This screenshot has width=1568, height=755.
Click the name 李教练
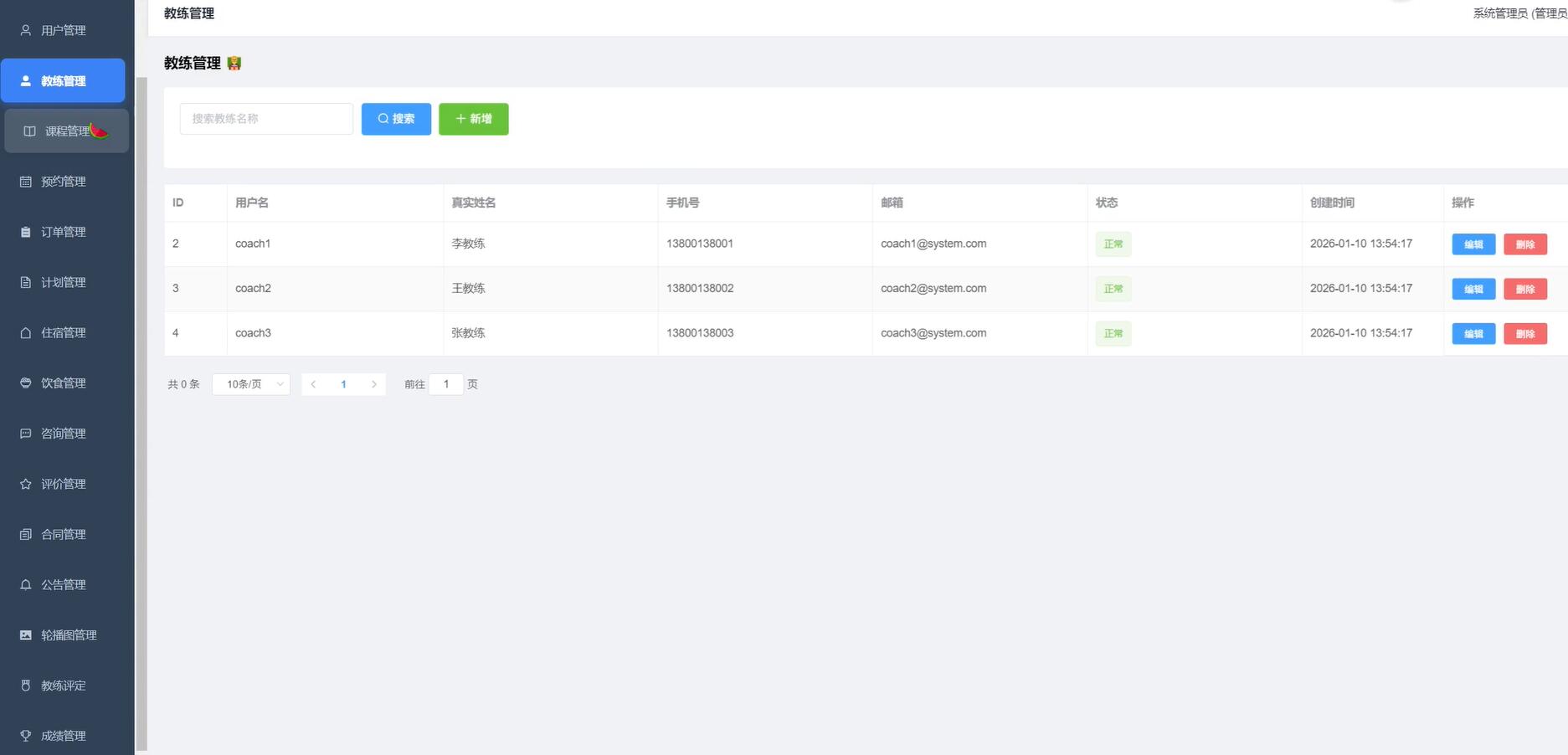tap(468, 244)
